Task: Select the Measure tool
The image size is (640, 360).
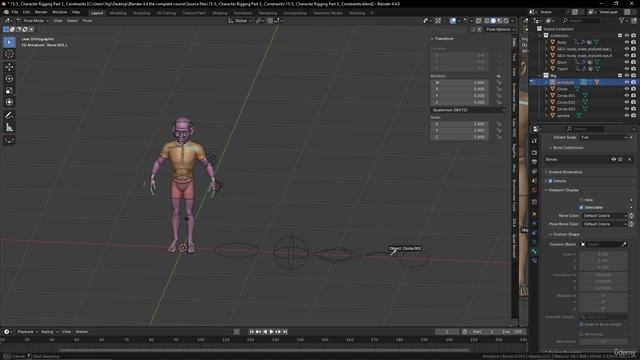Action: tap(9, 128)
